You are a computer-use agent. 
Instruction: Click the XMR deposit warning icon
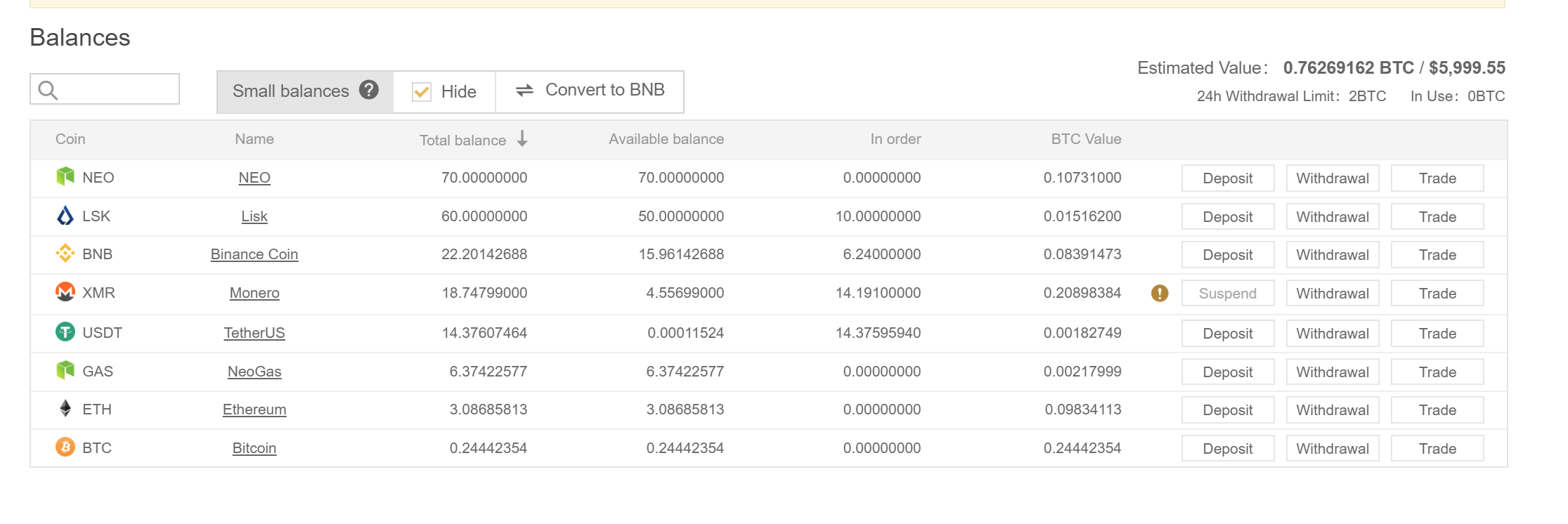(1160, 294)
